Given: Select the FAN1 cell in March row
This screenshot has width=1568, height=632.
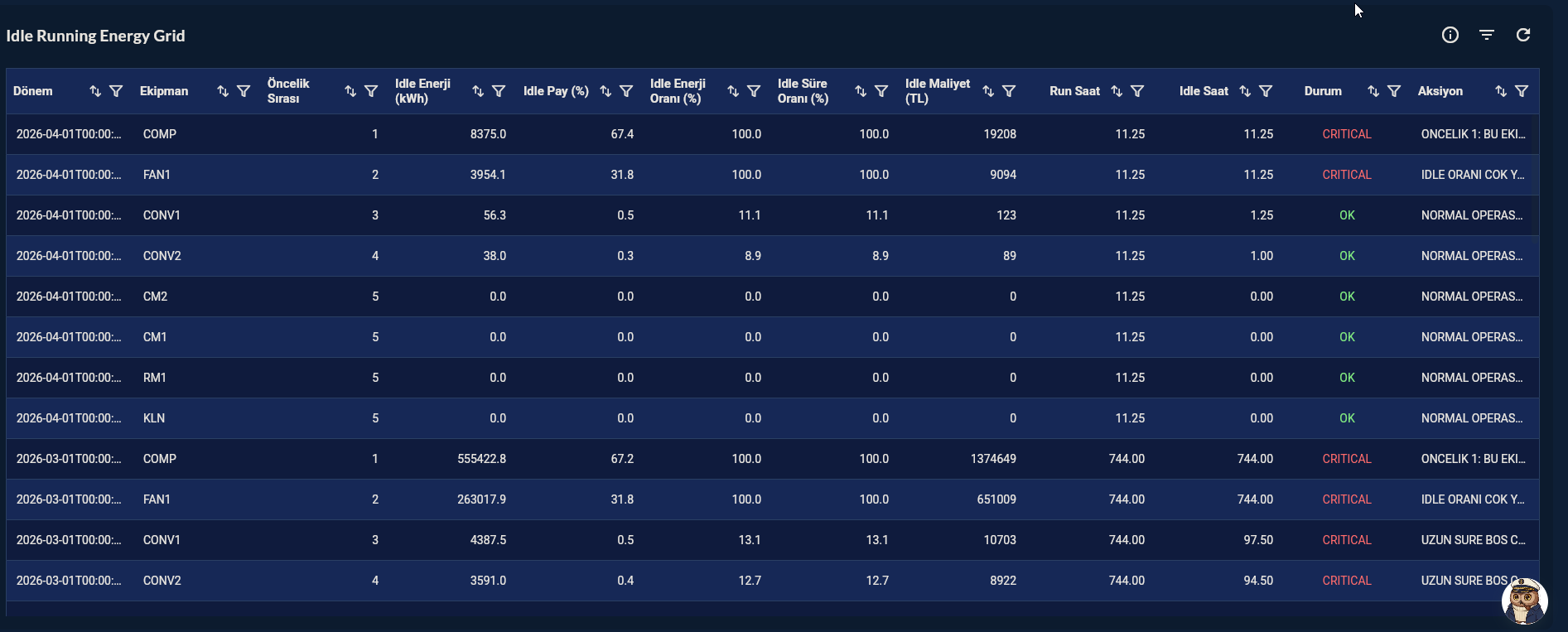Looking at the screenshot, I should 157,499.
